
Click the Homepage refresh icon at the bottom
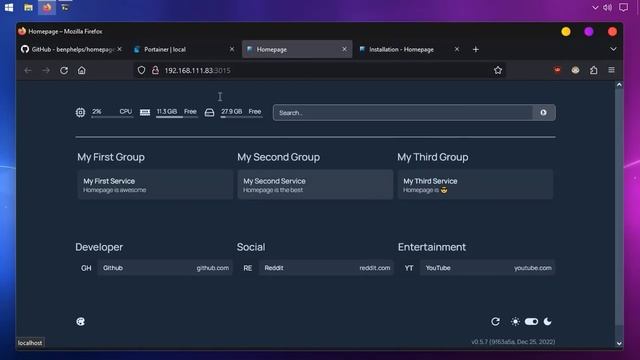click(x=496, y=322)
